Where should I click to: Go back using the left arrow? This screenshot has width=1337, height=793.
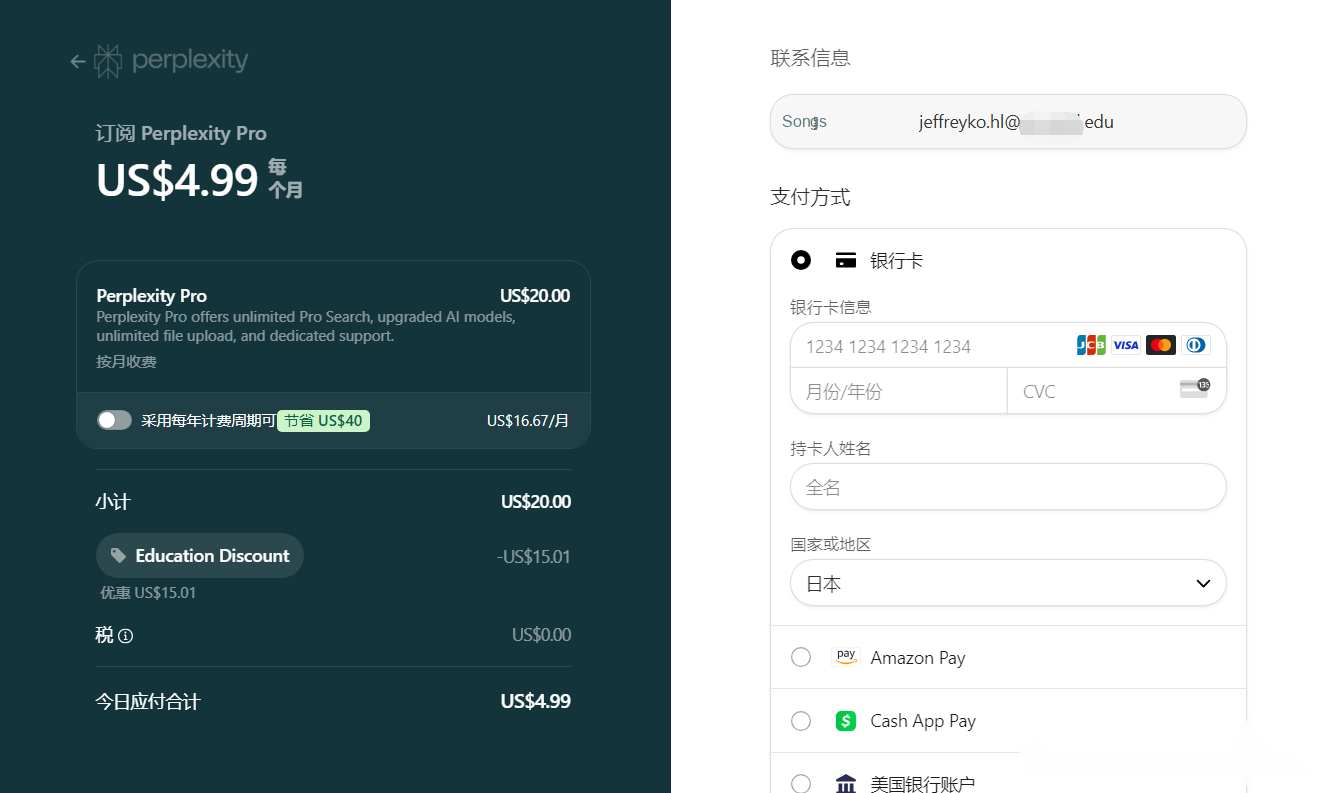pos(78,61)
